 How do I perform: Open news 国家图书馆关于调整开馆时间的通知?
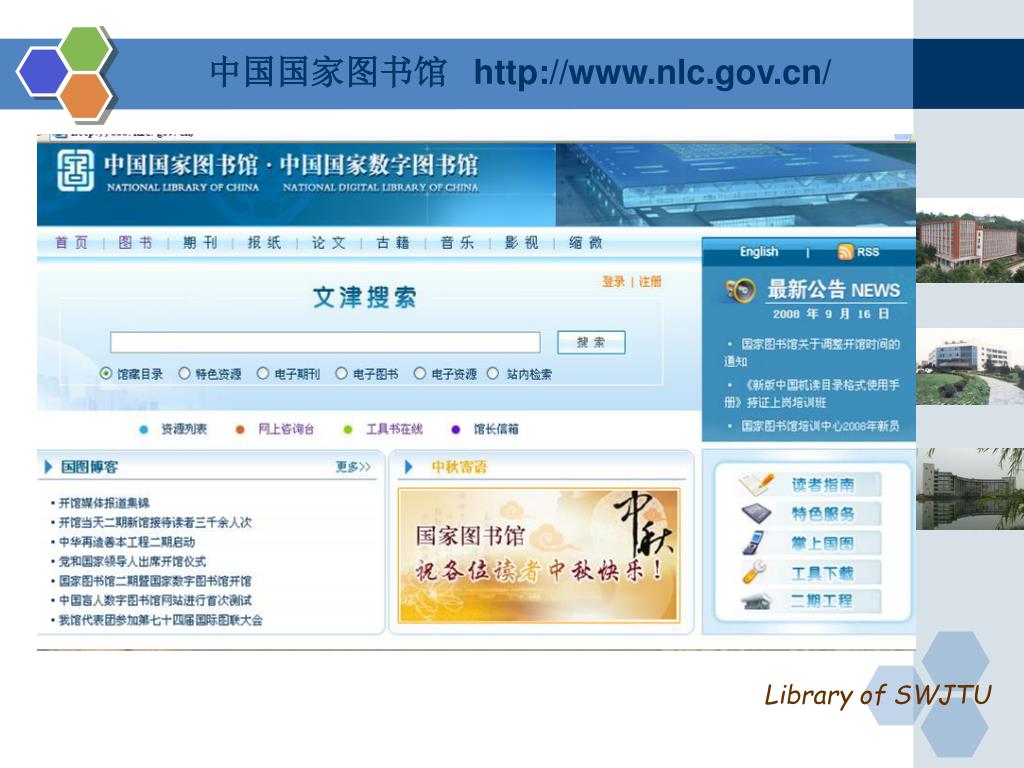tap(812, 352)
